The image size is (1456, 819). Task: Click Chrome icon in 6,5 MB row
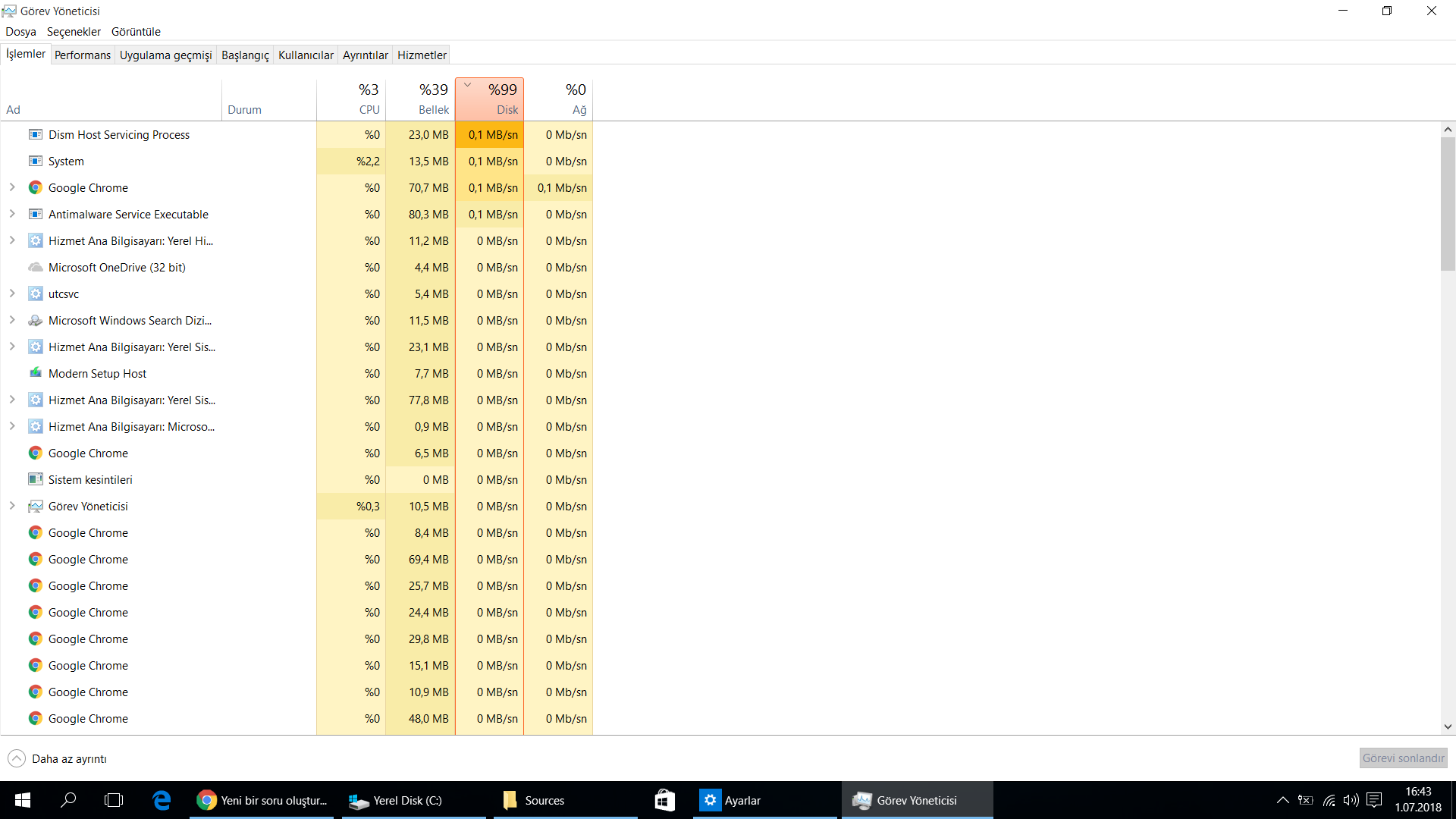pyautogui.click(x=35, y=453)
